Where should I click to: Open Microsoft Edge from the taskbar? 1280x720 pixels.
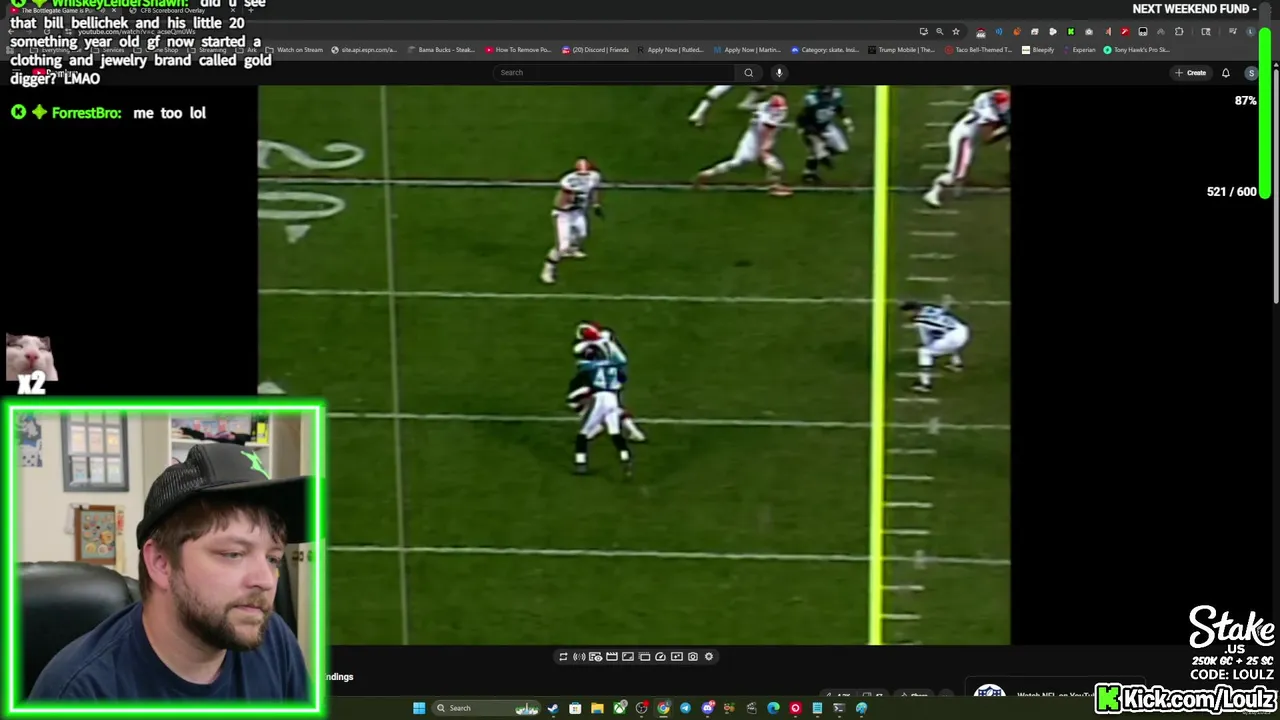[773, 708]
